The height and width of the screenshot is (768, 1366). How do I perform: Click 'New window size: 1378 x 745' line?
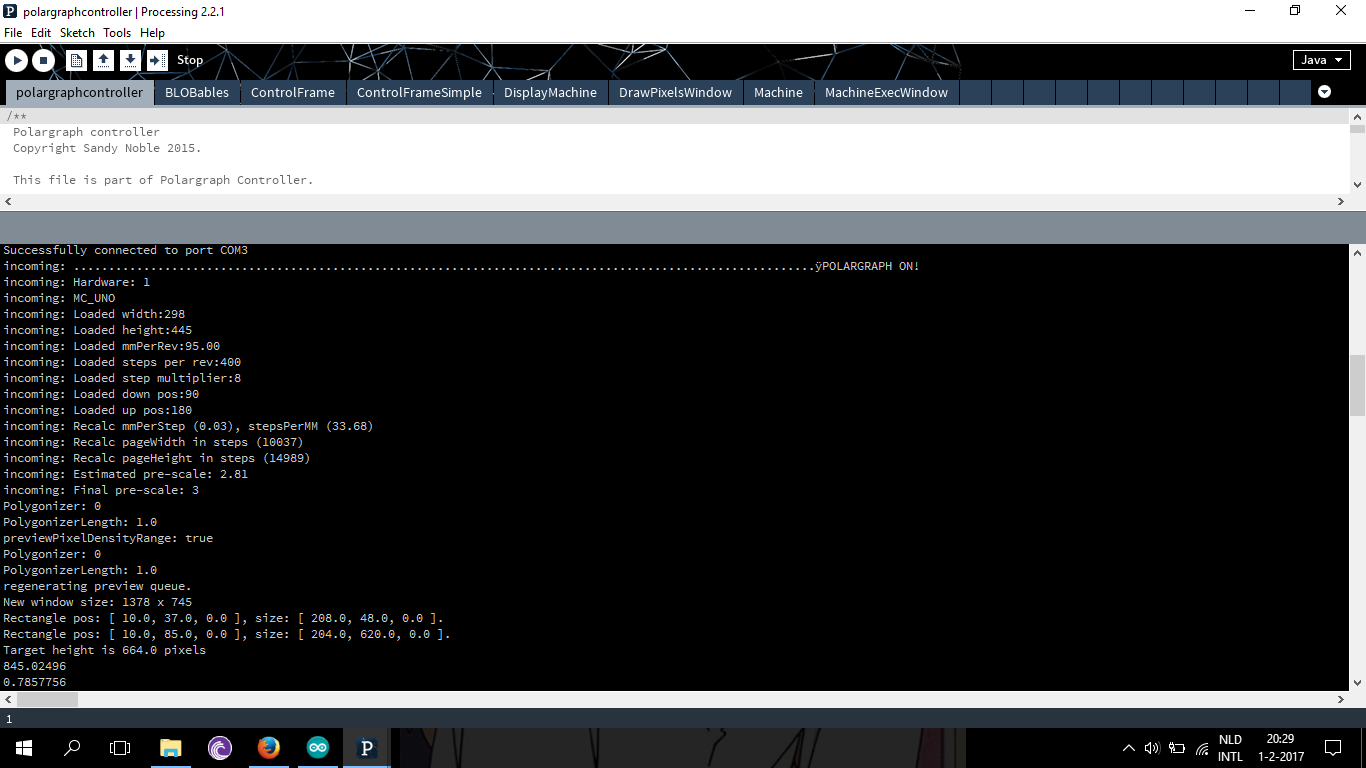(97, 602)
